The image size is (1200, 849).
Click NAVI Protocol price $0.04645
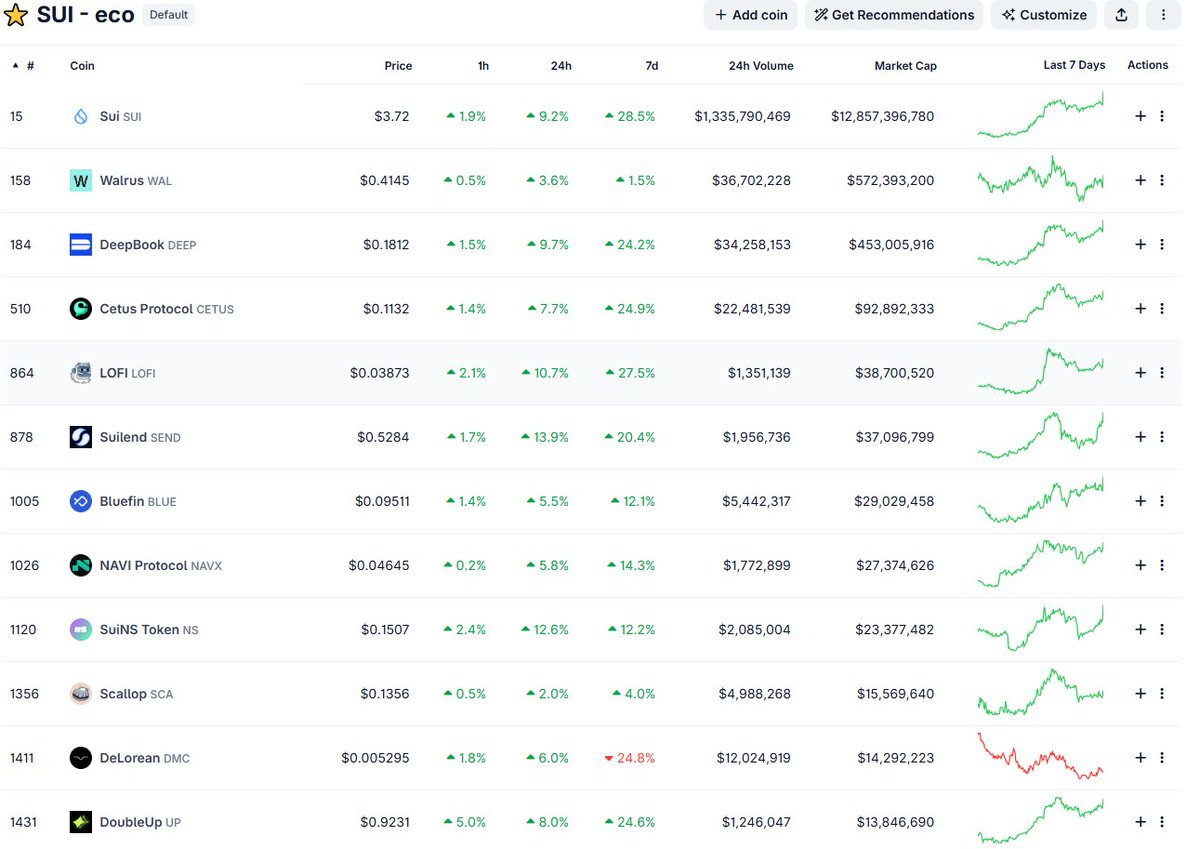coord(379,565)
